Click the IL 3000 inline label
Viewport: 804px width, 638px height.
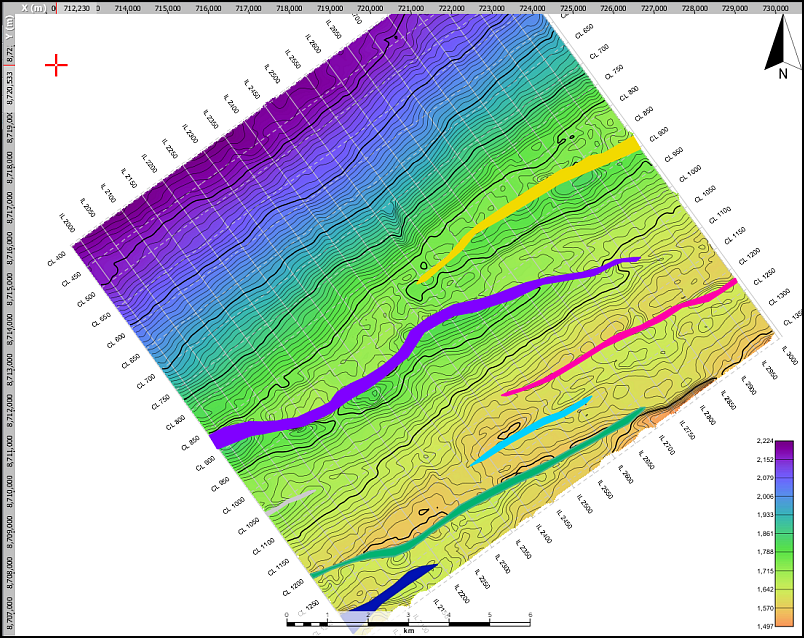tap(790, 355)
